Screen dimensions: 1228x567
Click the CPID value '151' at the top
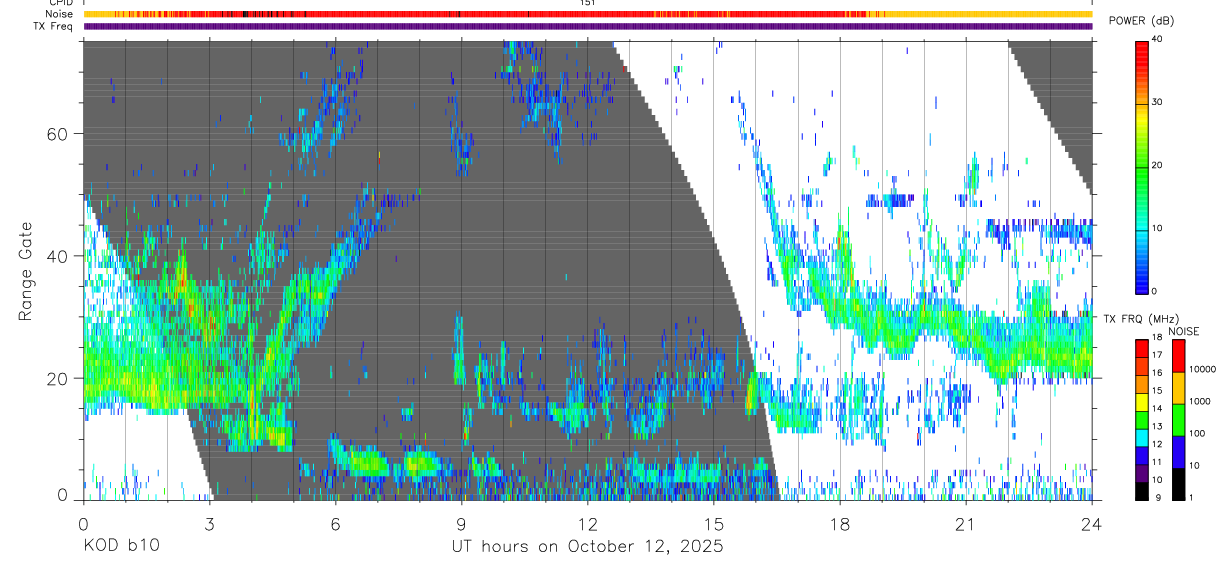588,3
